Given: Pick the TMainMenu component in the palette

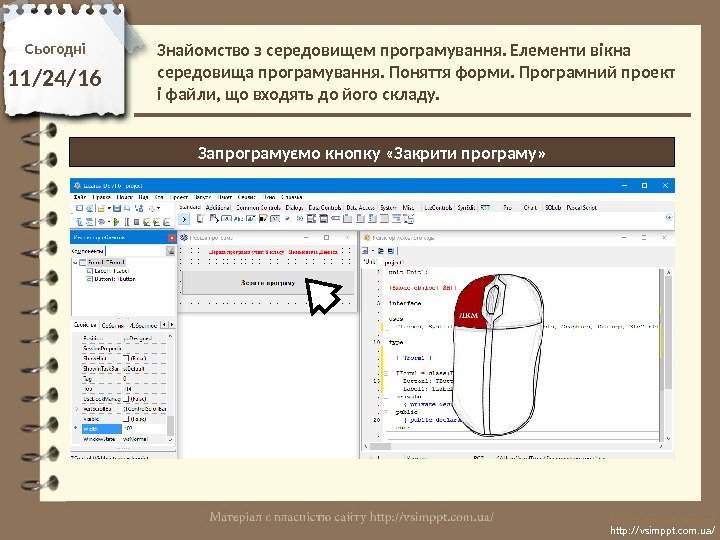Looking at the screenshot, I should tap(200, 219).
